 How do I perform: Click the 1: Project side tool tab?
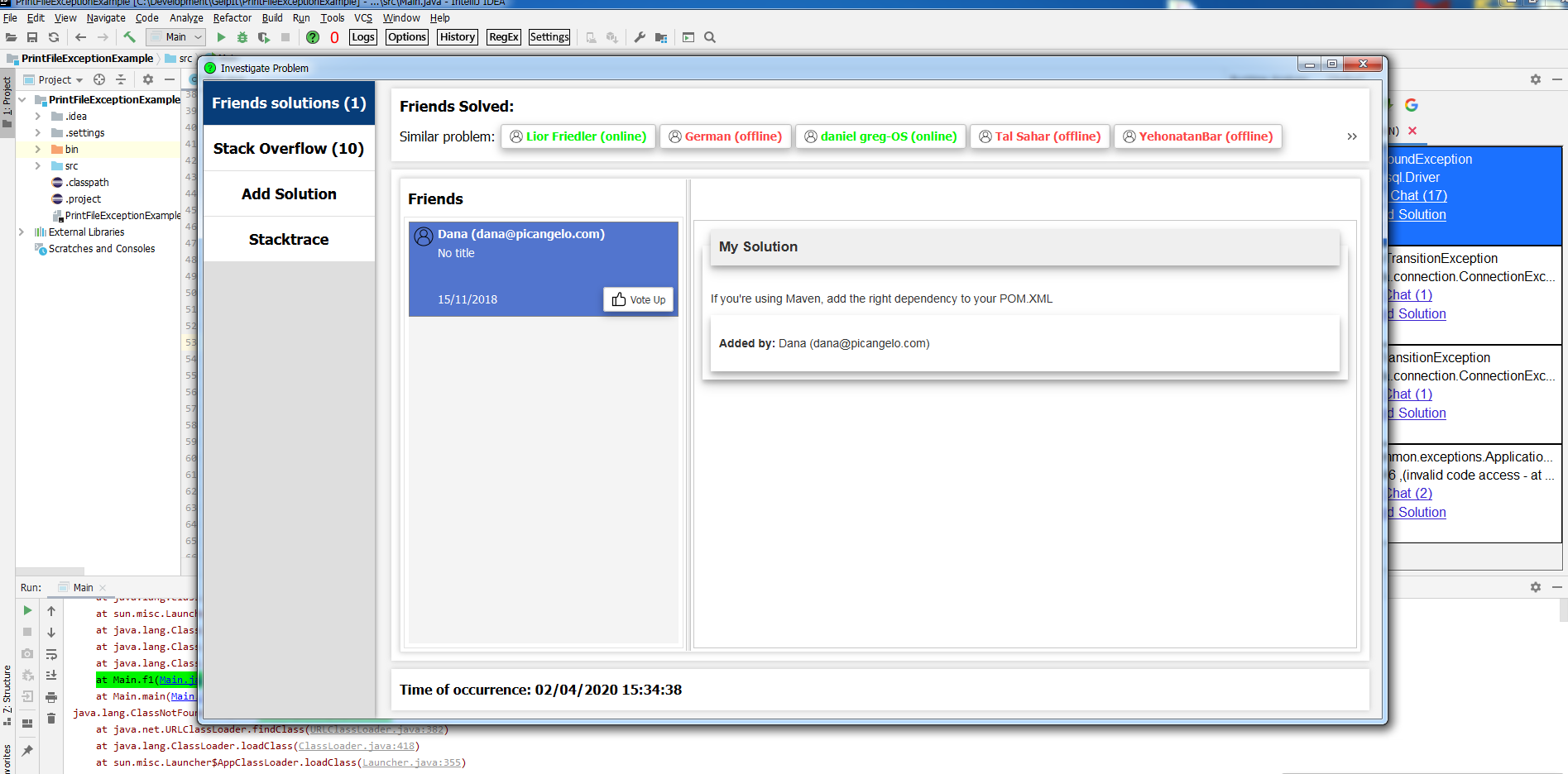(x=7, y=103)
